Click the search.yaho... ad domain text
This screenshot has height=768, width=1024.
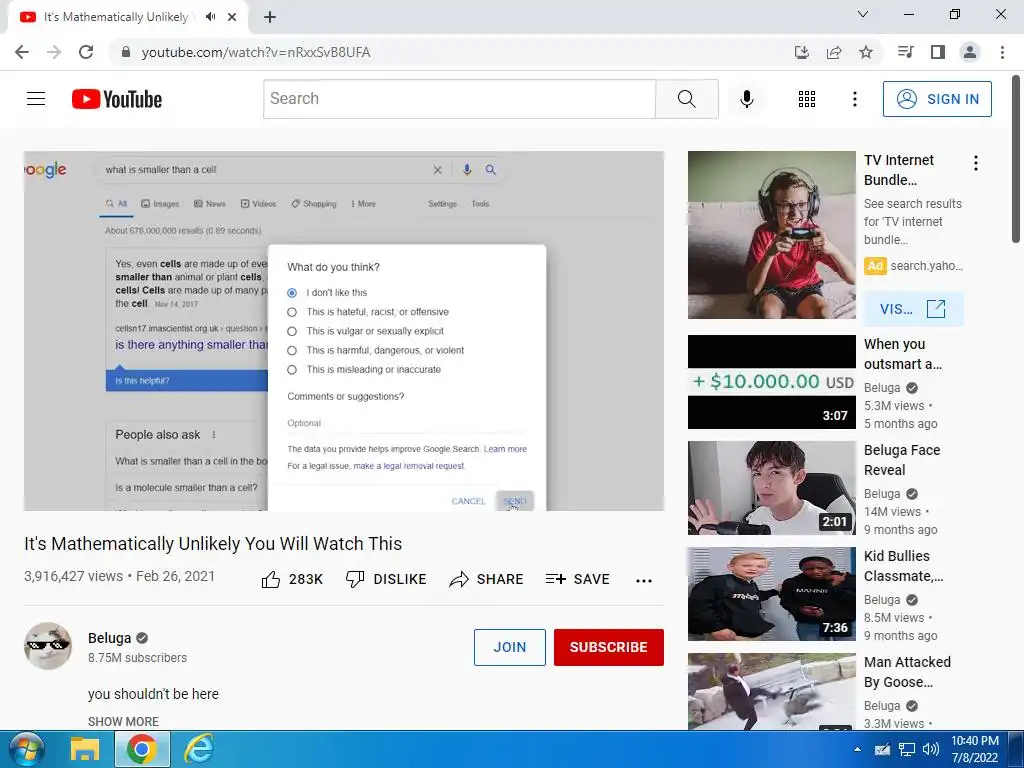[x=926, y=266]
